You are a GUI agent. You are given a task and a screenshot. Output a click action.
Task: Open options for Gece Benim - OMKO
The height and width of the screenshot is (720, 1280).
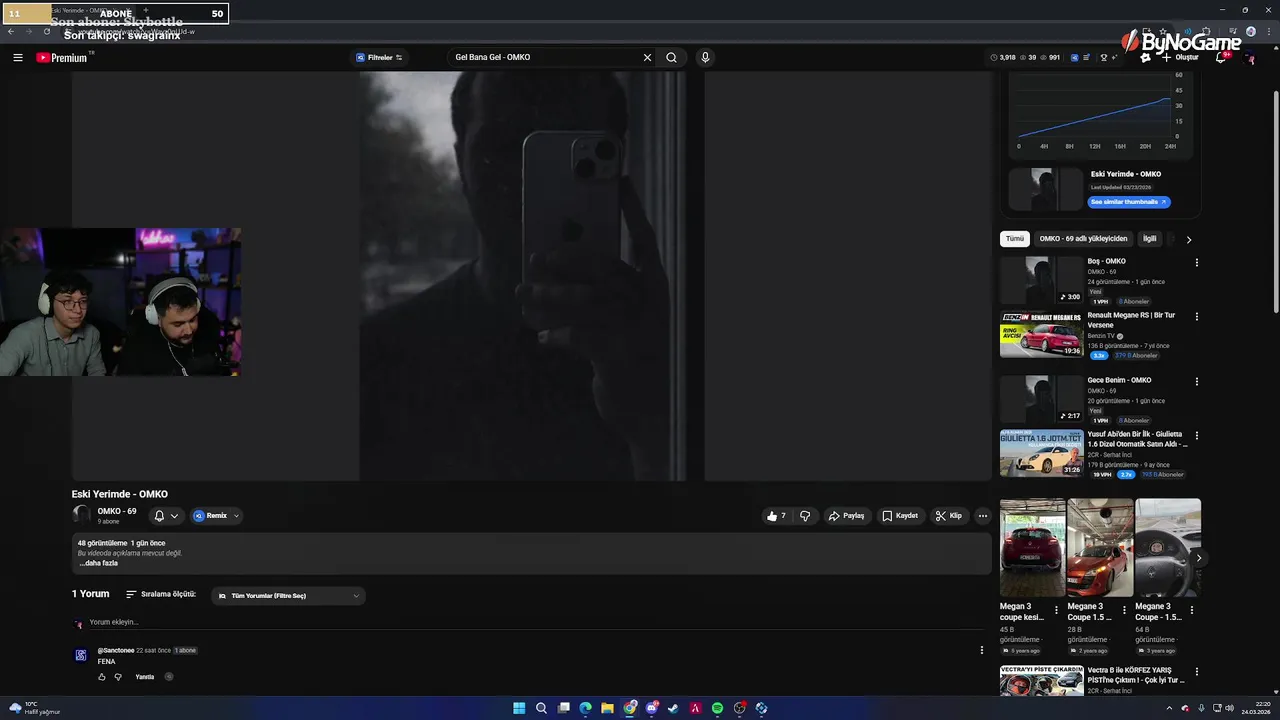[x=1196, y=382]
